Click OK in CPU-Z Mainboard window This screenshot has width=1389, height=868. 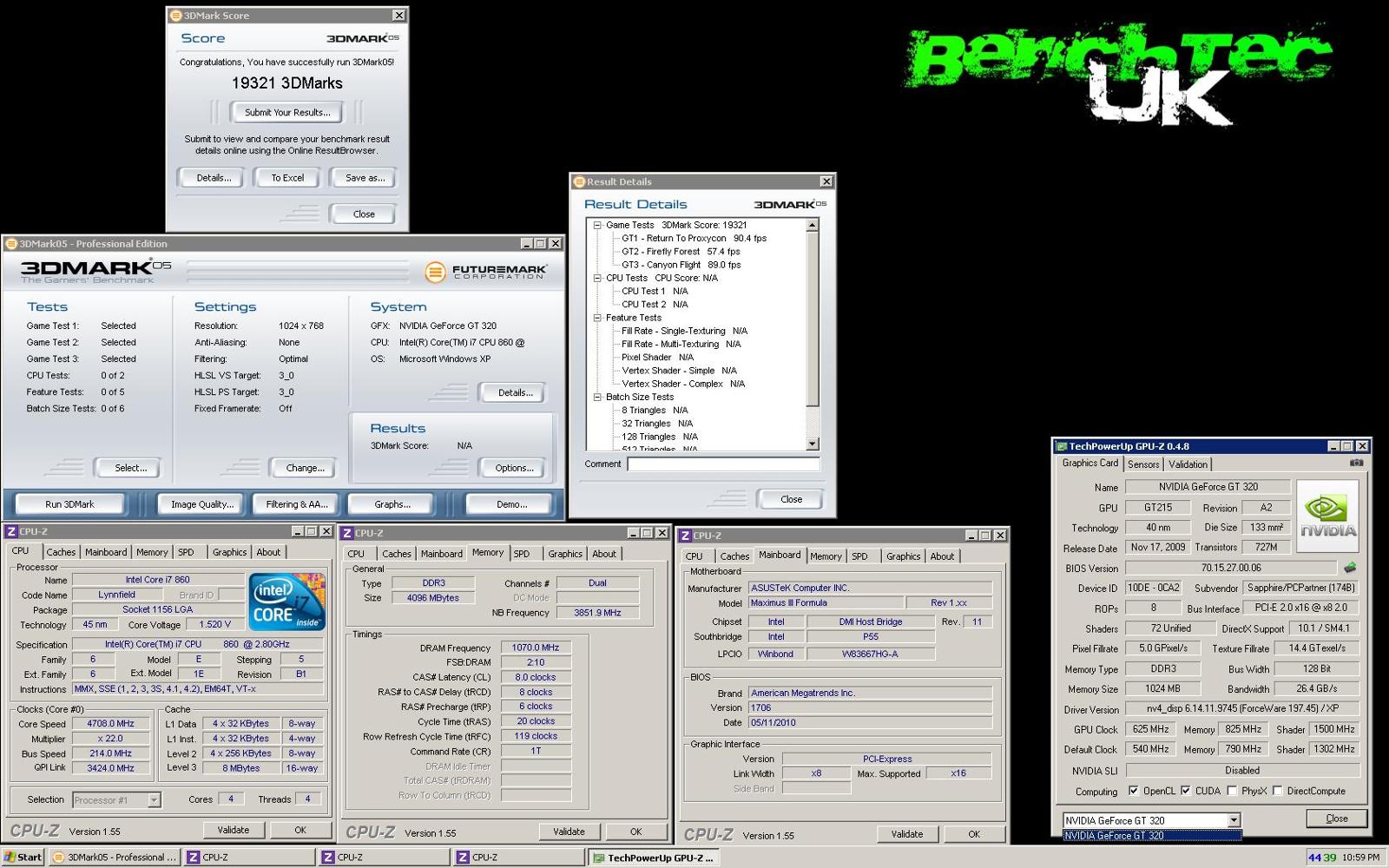pos(974,834)
